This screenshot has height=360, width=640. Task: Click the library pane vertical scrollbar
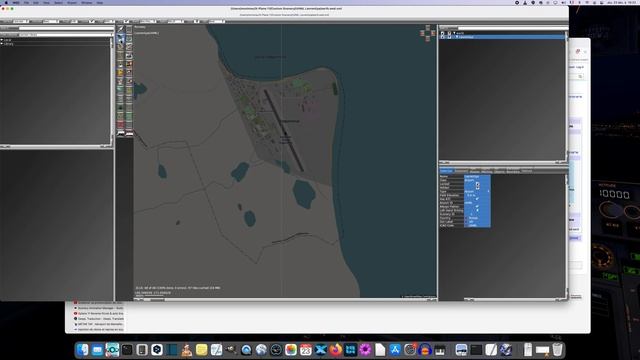tap(112, 91)
